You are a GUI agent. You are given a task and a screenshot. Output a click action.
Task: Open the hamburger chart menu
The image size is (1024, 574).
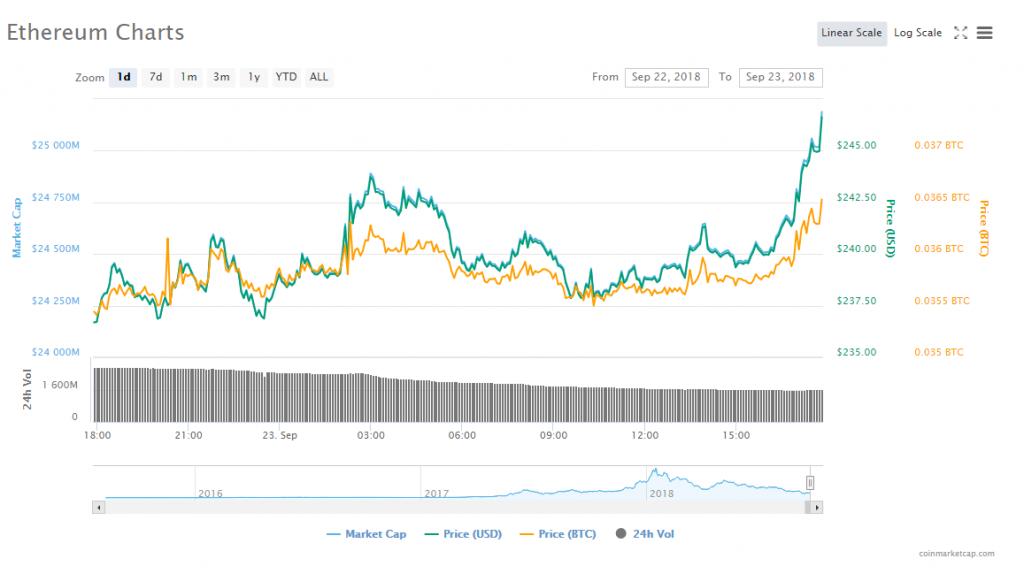985,33
